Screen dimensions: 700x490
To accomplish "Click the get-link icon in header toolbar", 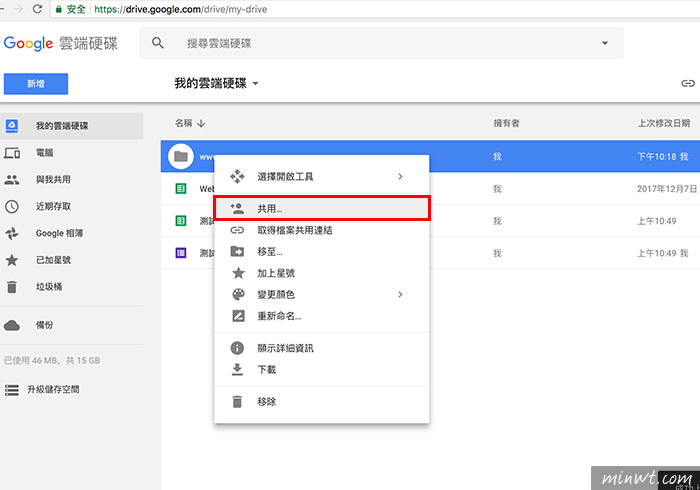I will [x=688, y=83].
